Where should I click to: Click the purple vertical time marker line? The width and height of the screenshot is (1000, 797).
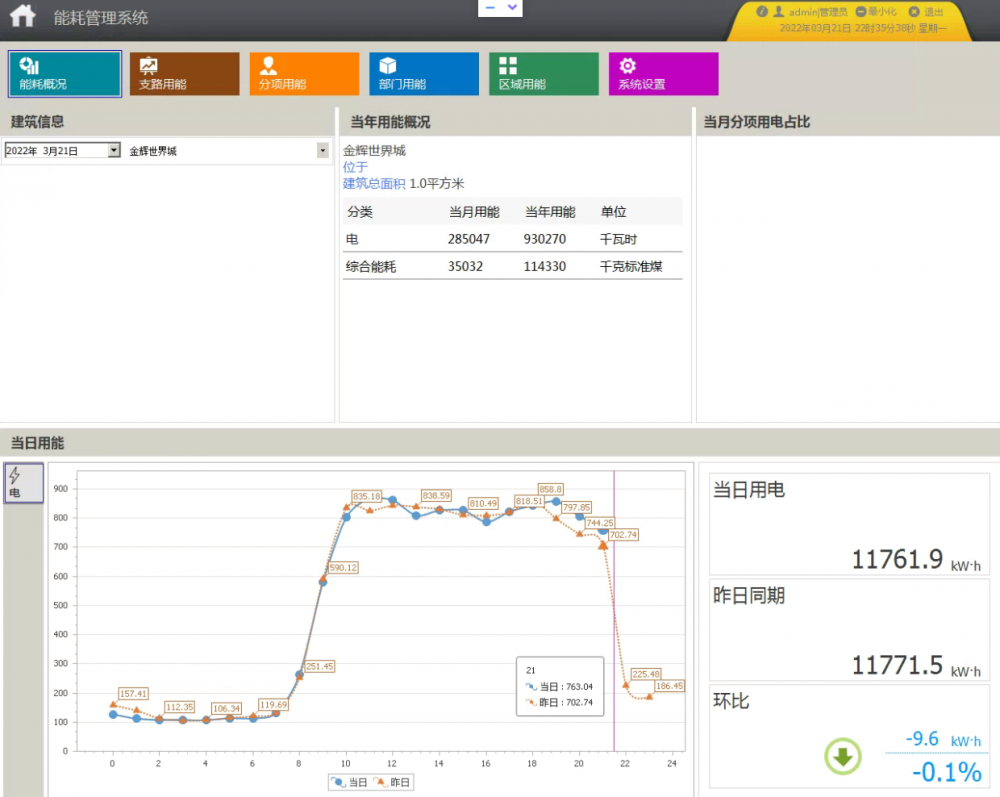(x=614, y=620)
